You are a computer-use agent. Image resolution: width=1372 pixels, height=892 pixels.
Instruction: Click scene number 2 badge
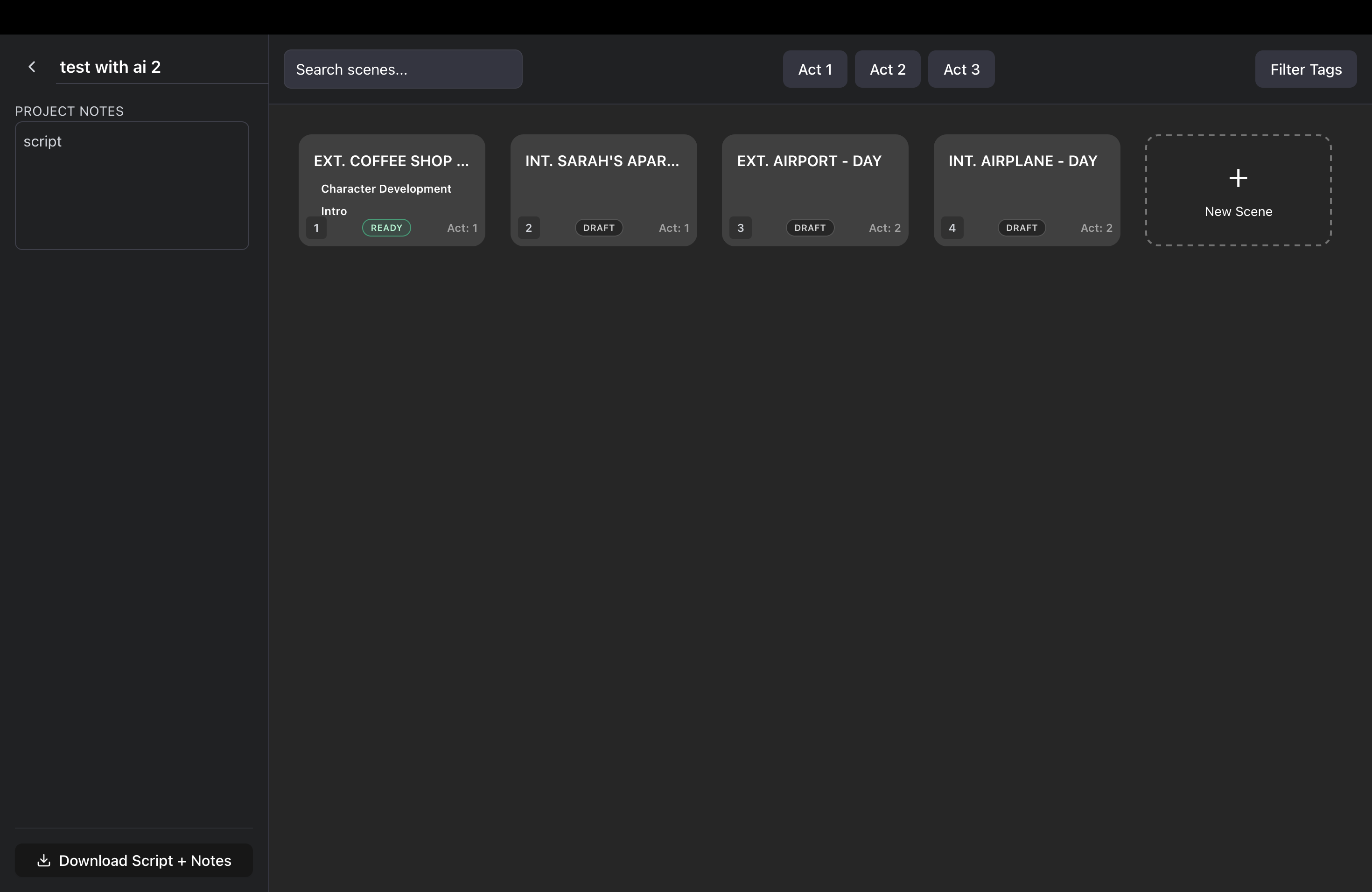tap(528, 228)
